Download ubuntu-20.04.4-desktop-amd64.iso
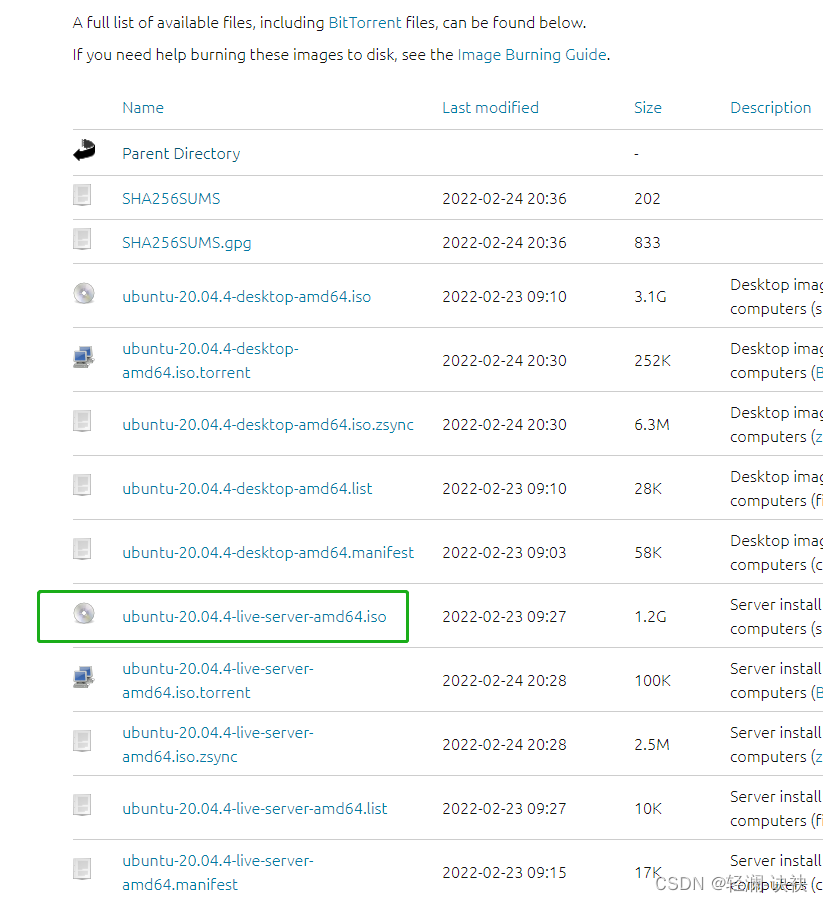 point(246,297)
